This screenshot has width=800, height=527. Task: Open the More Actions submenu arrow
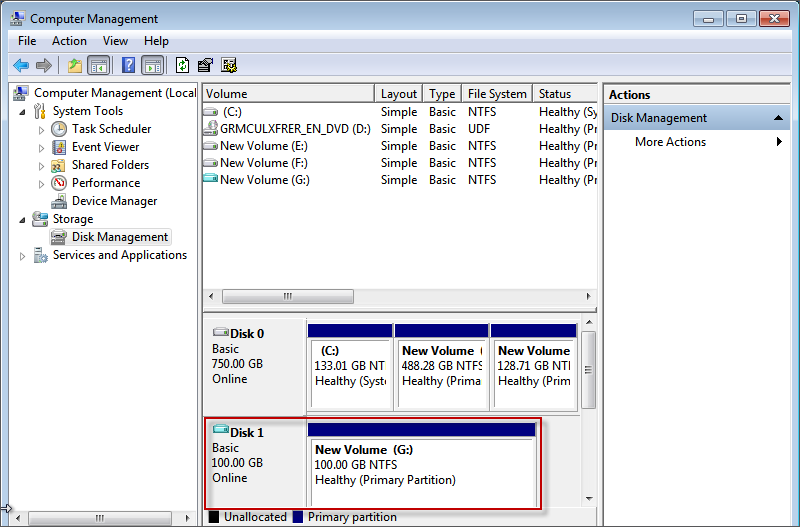(x=779, y=142)
